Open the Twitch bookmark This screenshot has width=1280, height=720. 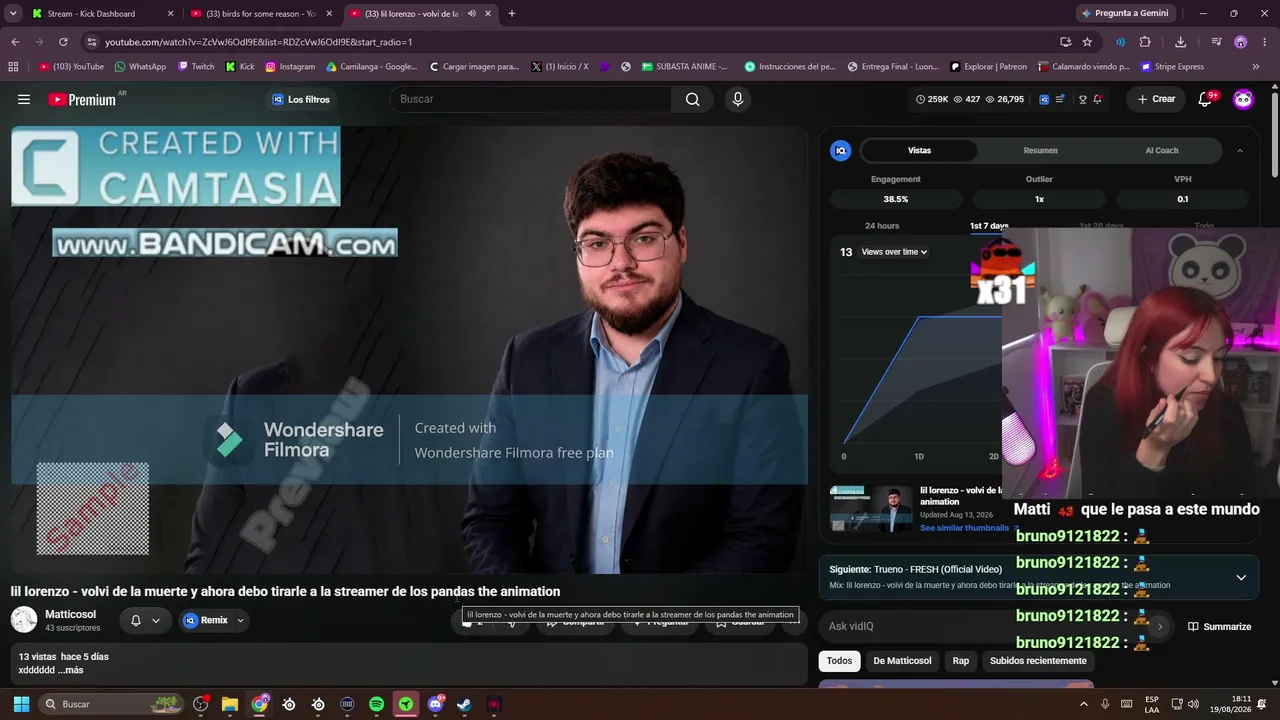(196, 67)
